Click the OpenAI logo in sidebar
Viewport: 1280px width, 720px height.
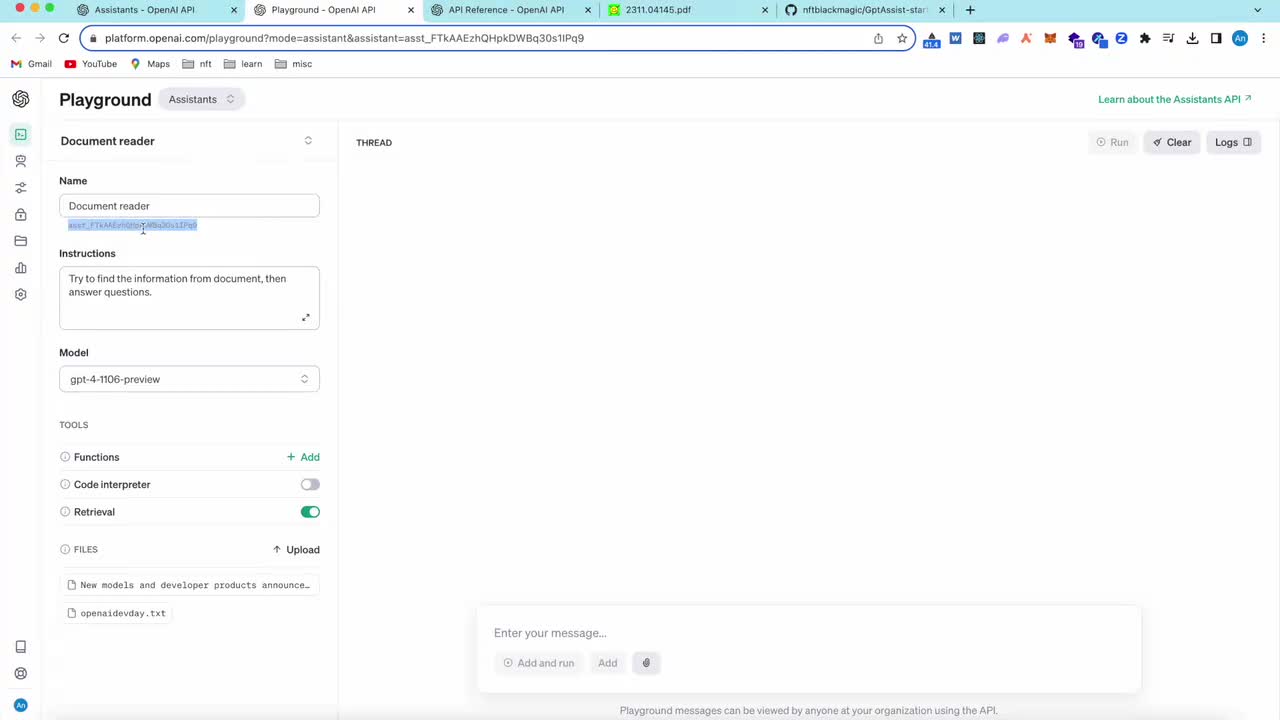(x=20, y=99)
